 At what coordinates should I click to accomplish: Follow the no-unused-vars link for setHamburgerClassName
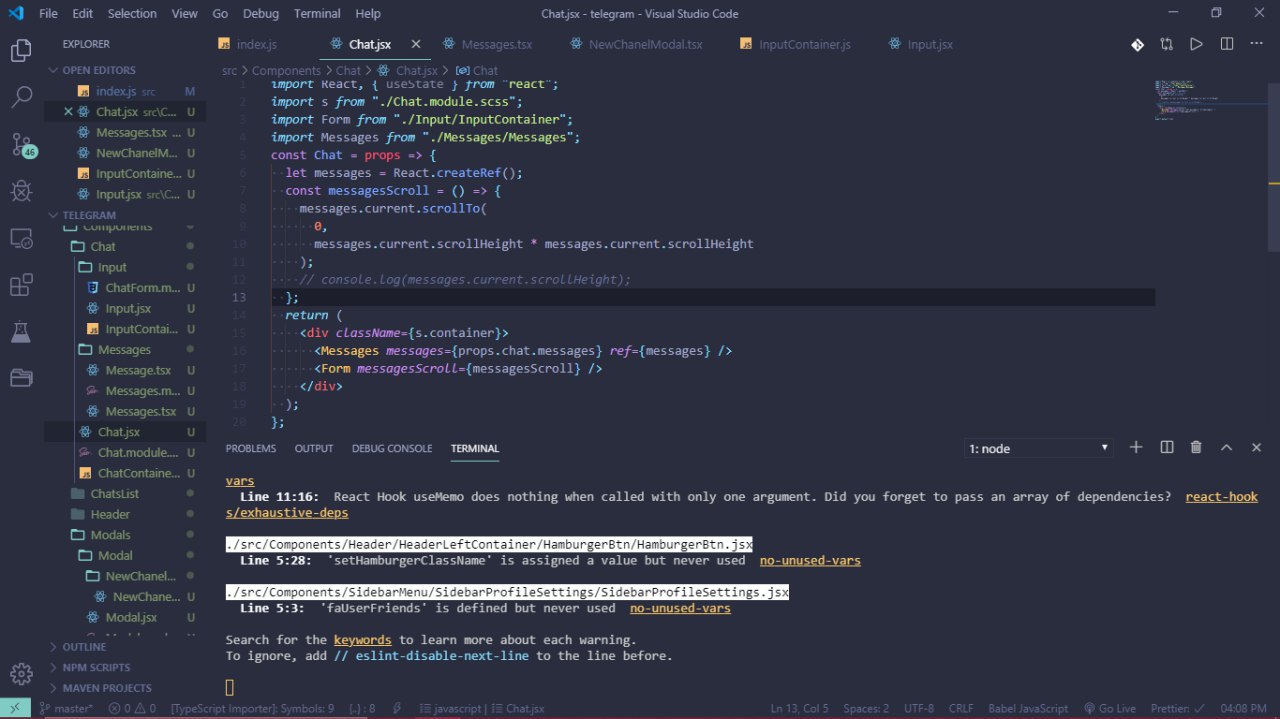click(x=810, y=560)
